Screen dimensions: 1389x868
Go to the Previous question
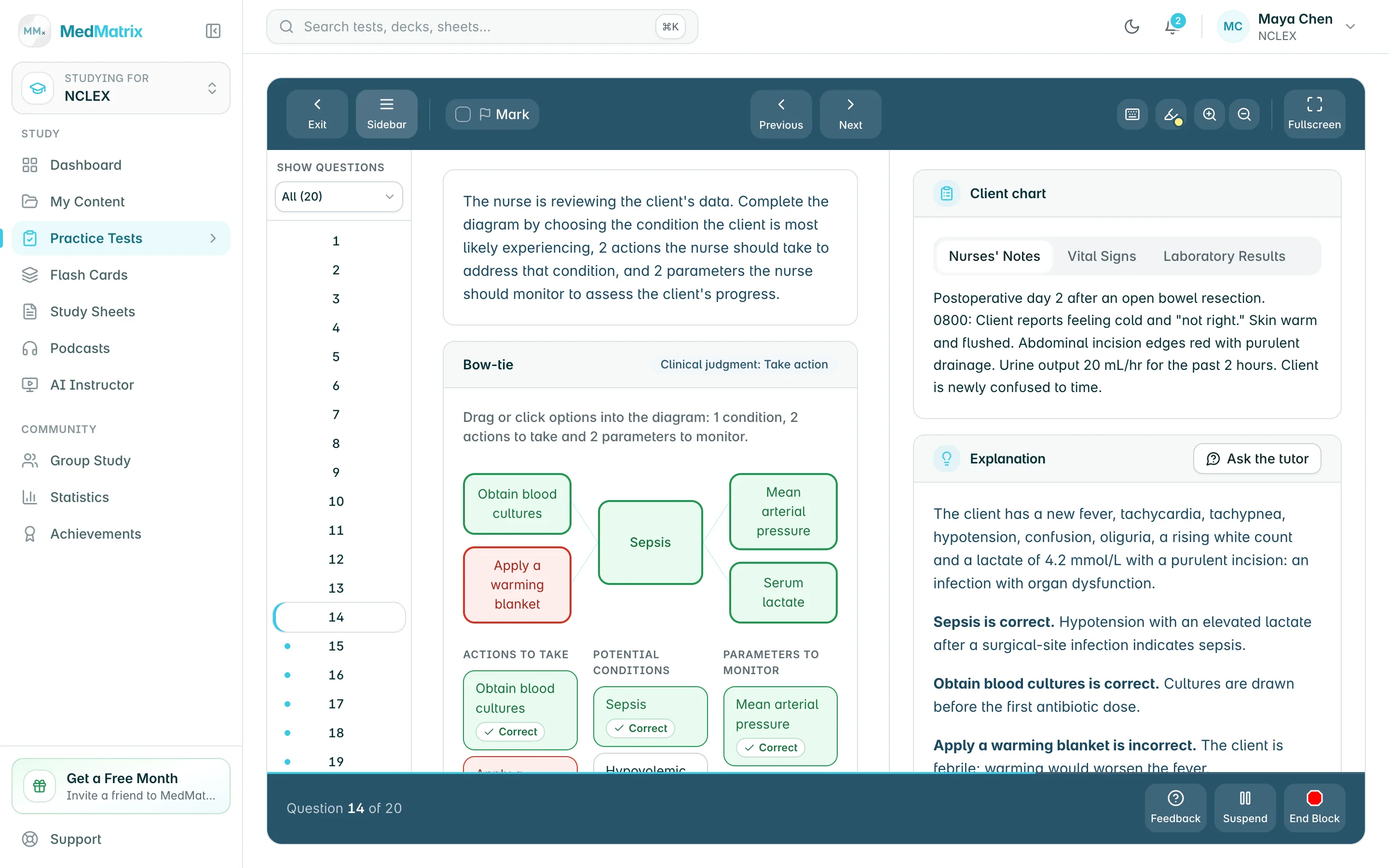click(781, 114)
